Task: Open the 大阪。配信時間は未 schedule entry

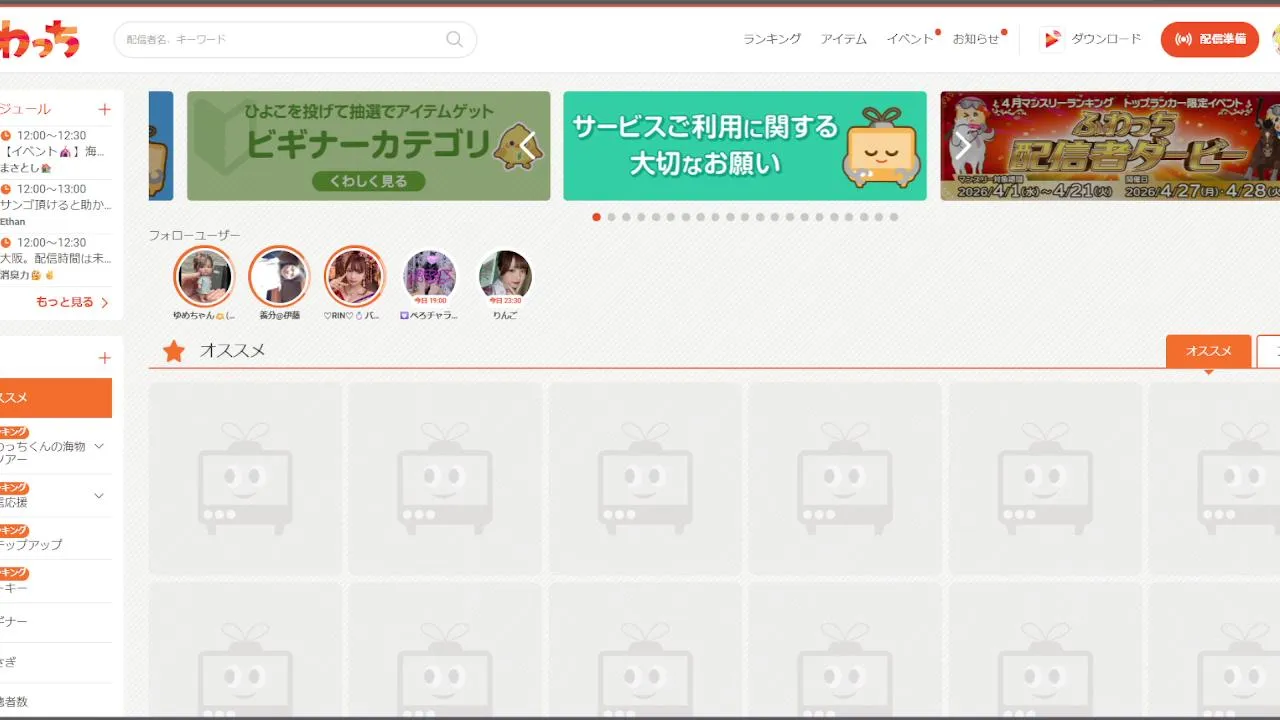Action: click(56, 258)
